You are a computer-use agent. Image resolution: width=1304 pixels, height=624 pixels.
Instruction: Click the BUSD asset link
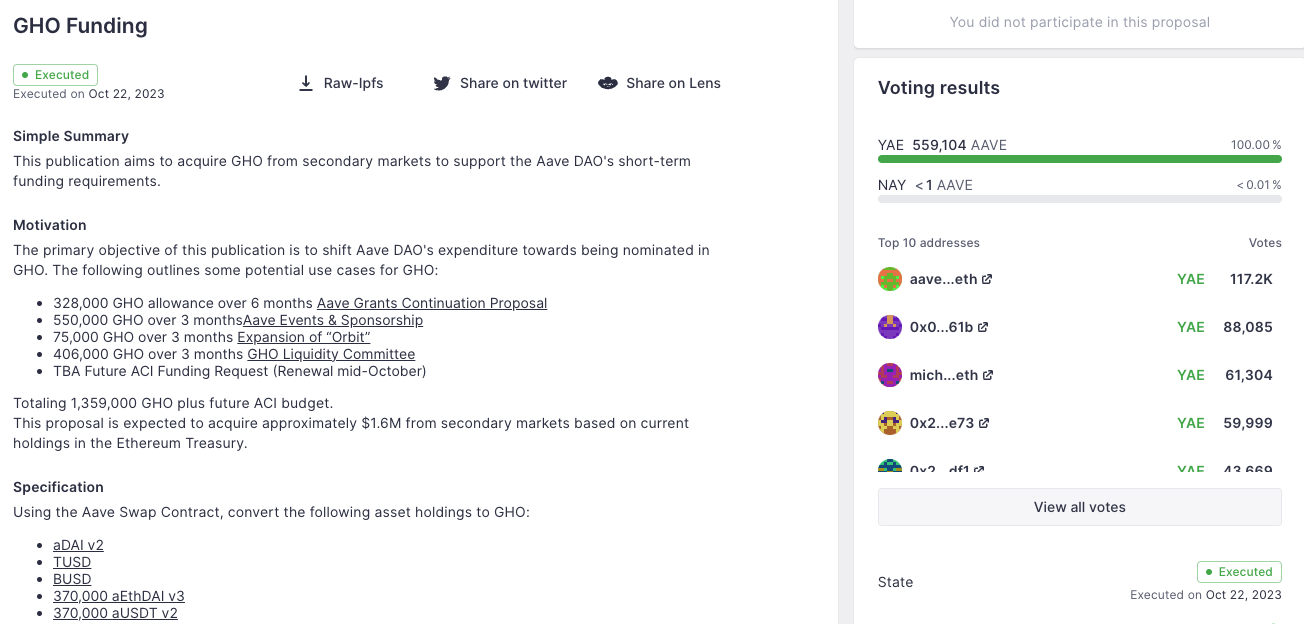pos(72,579)
